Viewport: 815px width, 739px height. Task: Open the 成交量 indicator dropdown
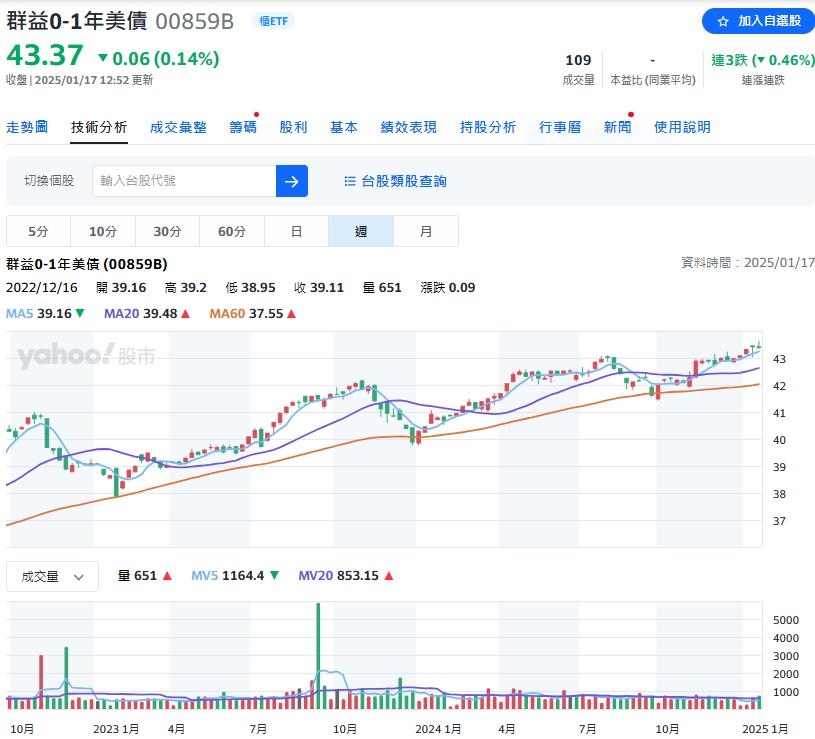click(x=51, y=575)
